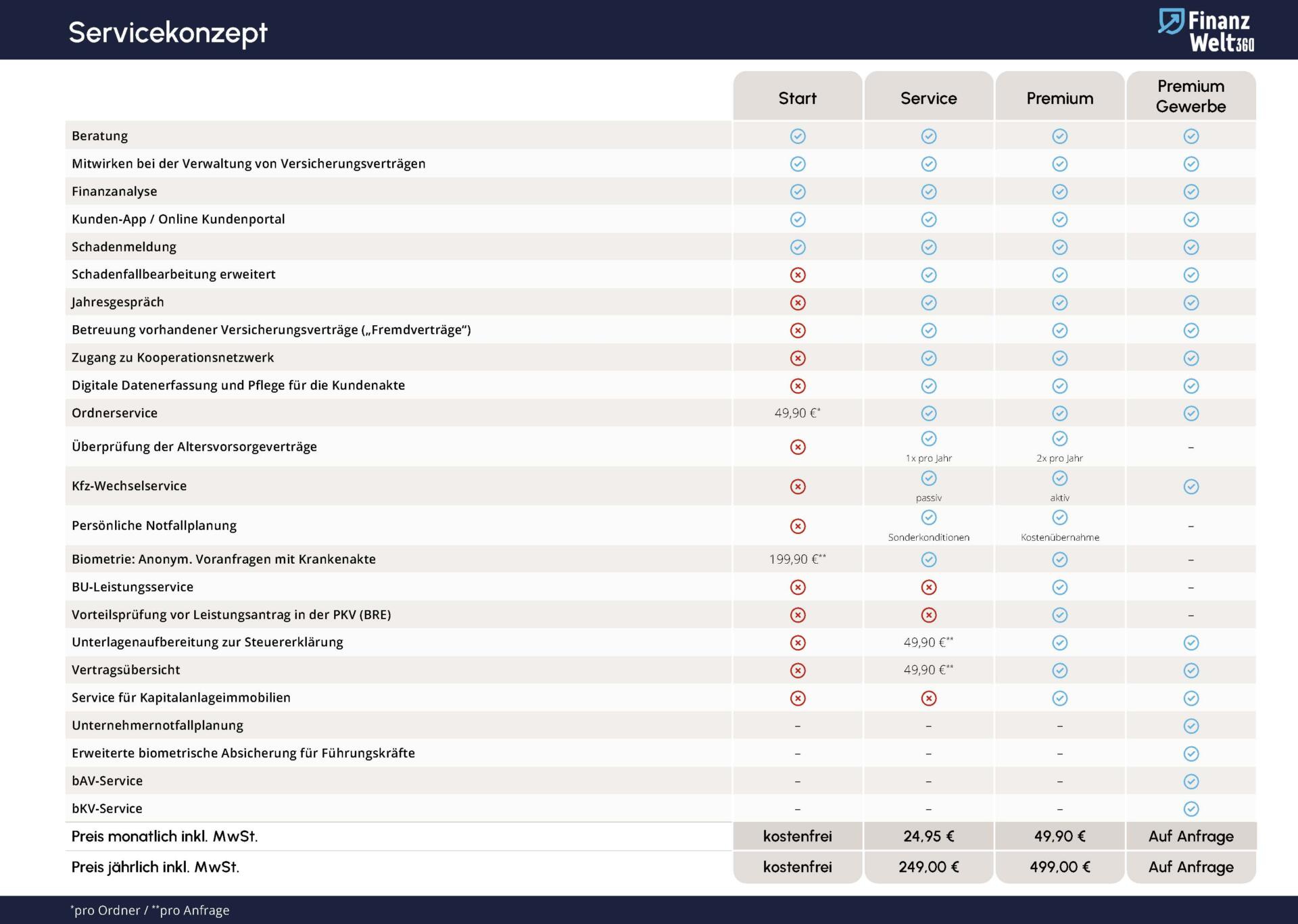Click Kfz-Wechselservice checkmark above 'passiv'
1298x924 pixels.
[x=929, y=479]
